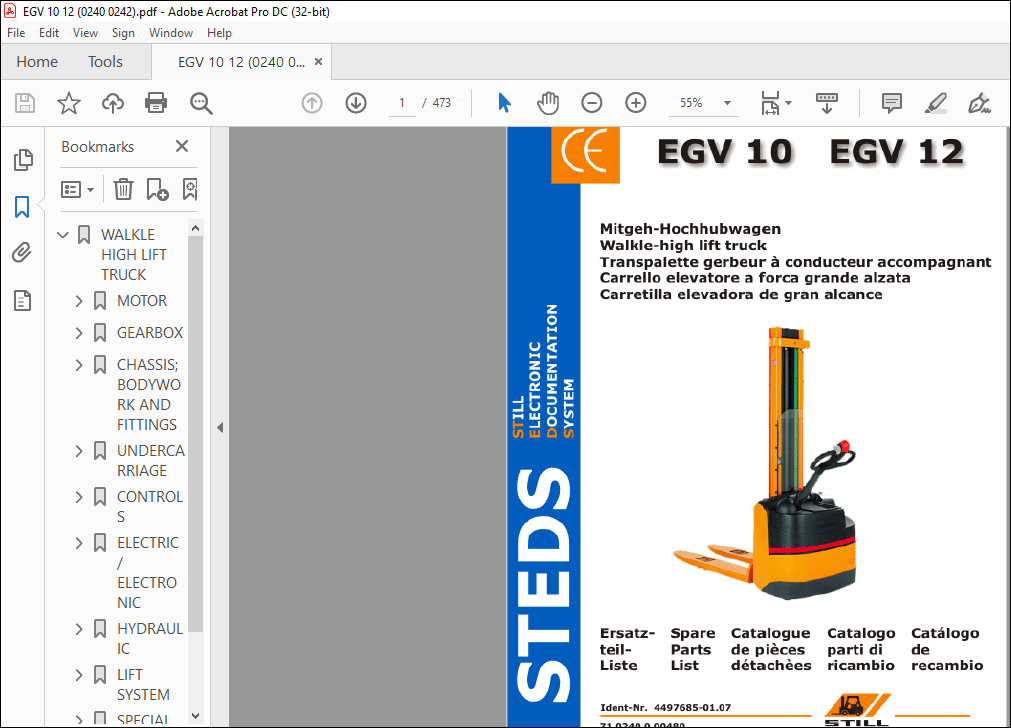
Task: Open the zoom percentage dropdown
Action: 727,102
